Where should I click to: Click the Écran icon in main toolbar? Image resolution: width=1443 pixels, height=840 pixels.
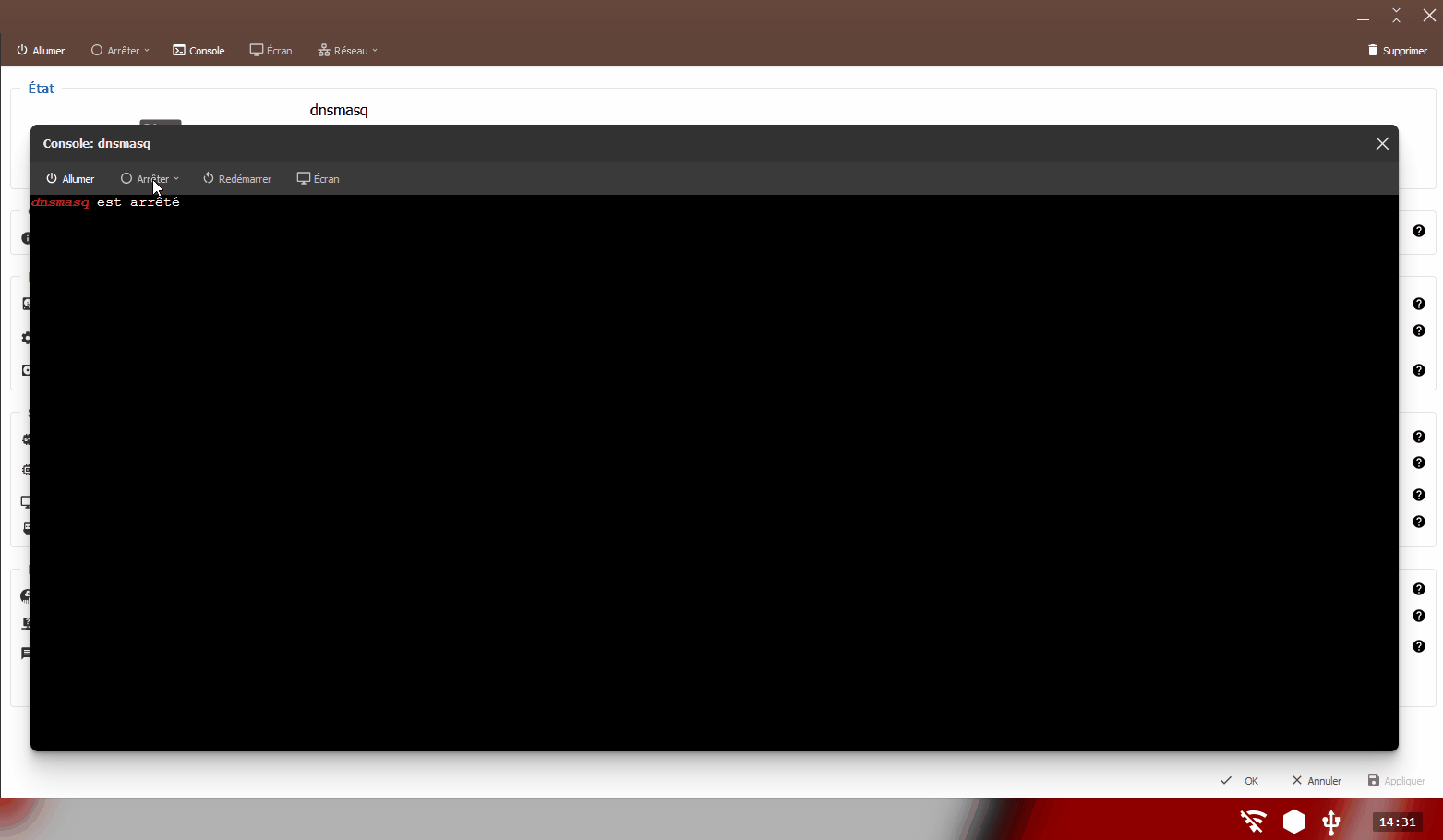click(255, 50)
